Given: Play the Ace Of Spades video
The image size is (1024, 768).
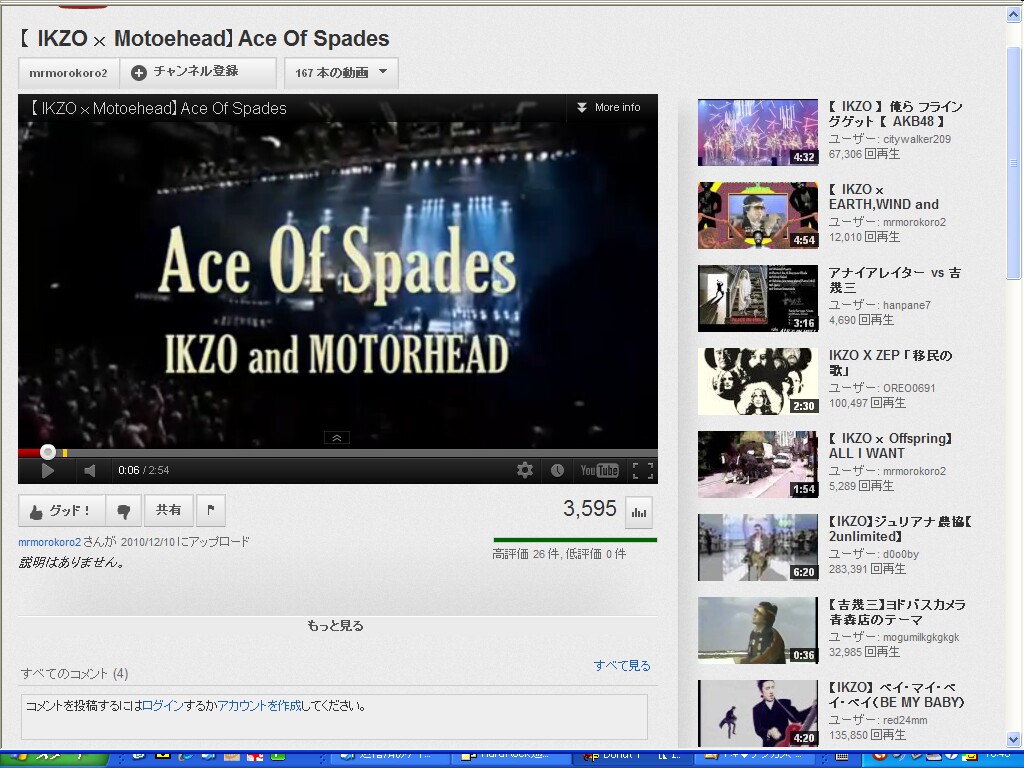Looking at the screenshot, I should coord(48,470).
